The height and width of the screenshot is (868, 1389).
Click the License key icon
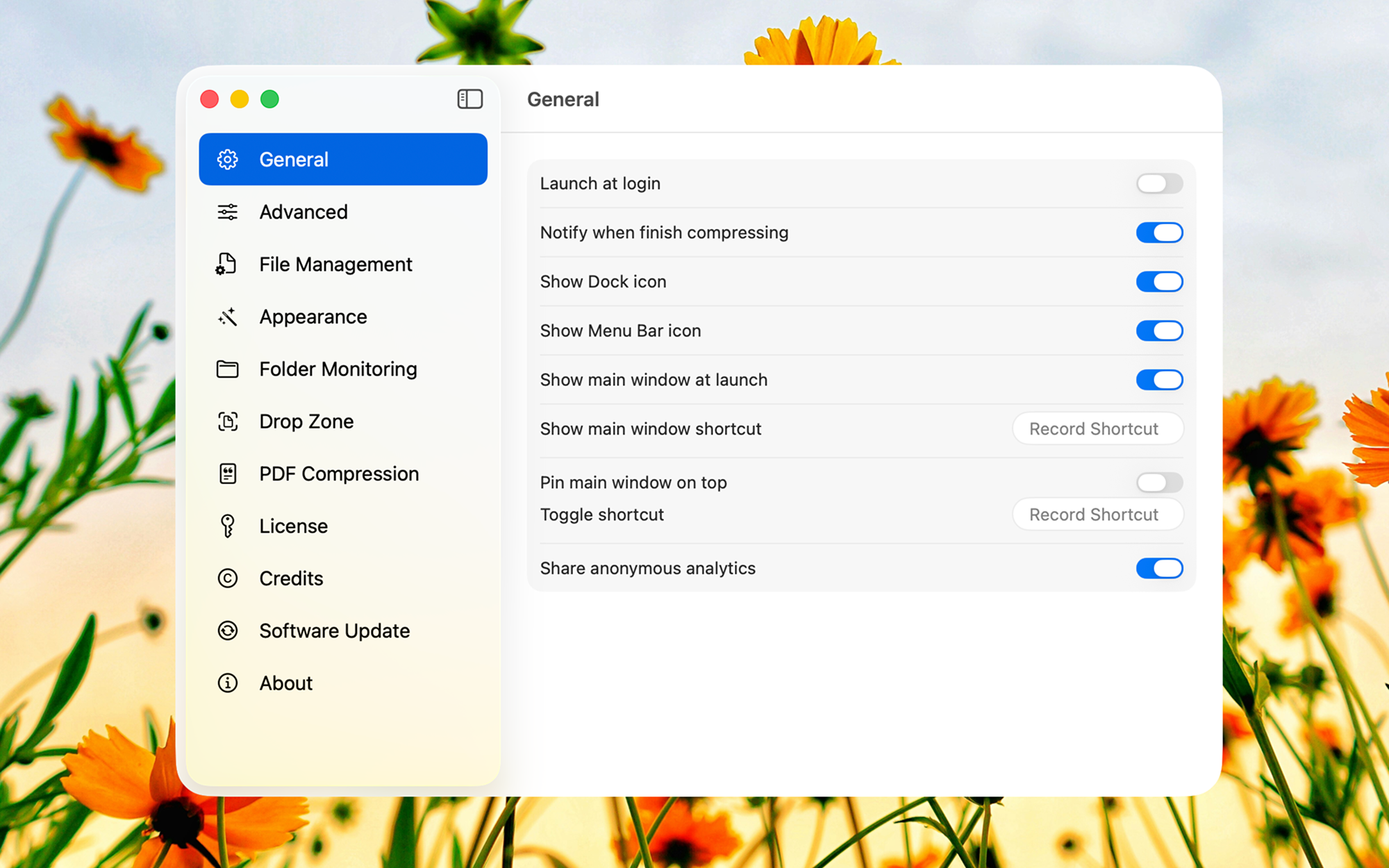pyautogui.click(x=227, y=526)
